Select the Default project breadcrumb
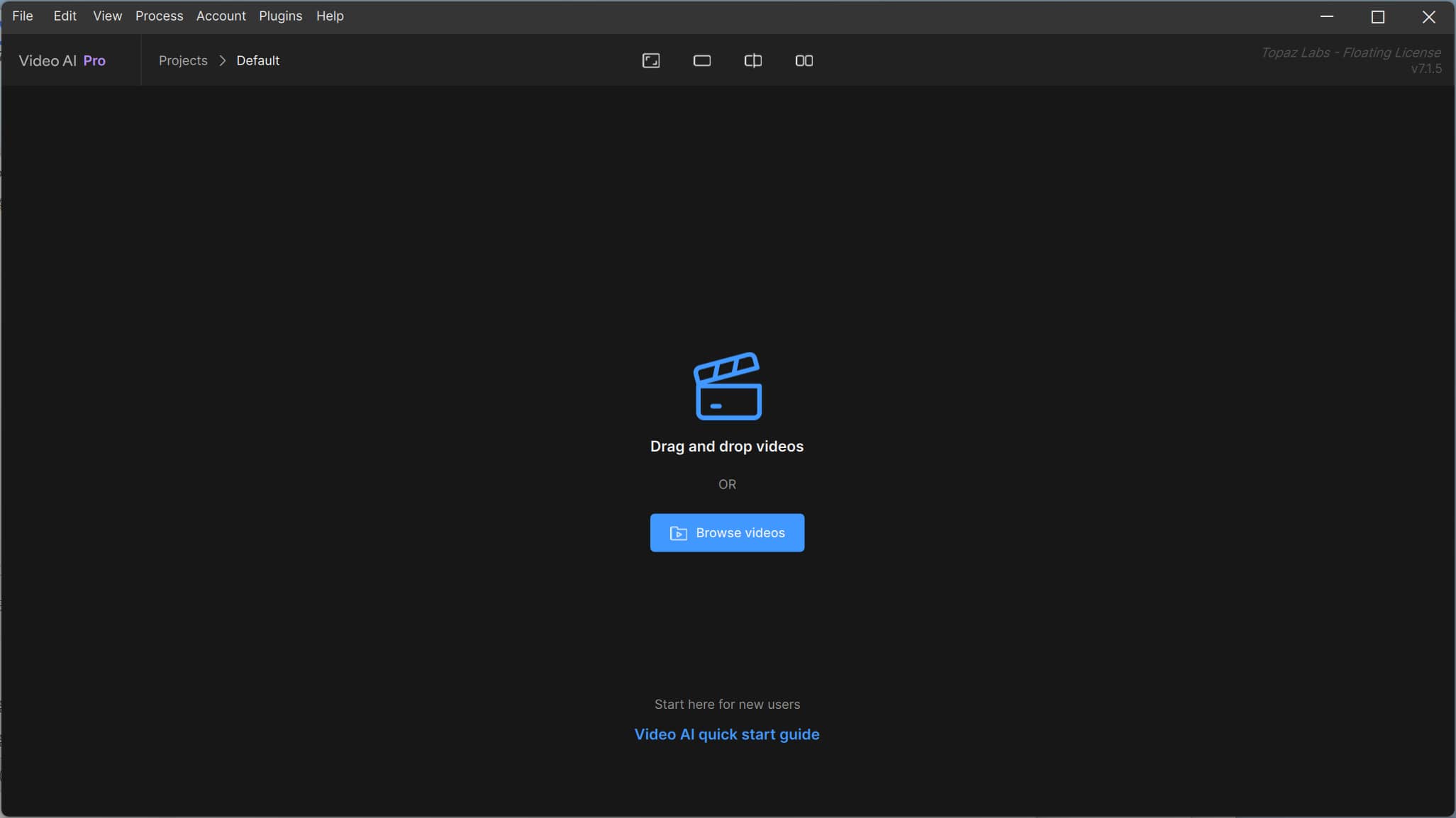 point(257,61)
